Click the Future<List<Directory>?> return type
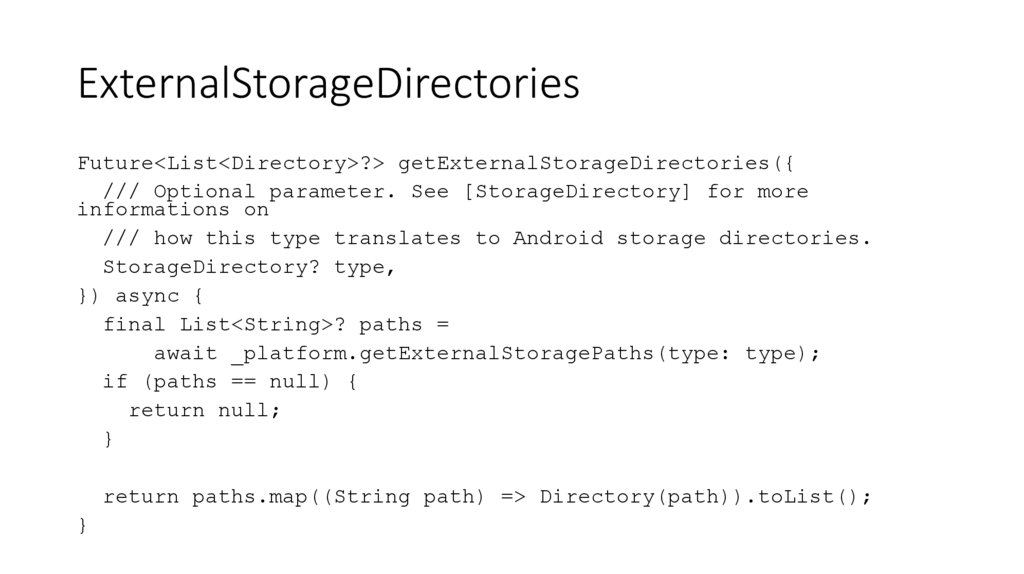1024x574 pixels. 232,163
